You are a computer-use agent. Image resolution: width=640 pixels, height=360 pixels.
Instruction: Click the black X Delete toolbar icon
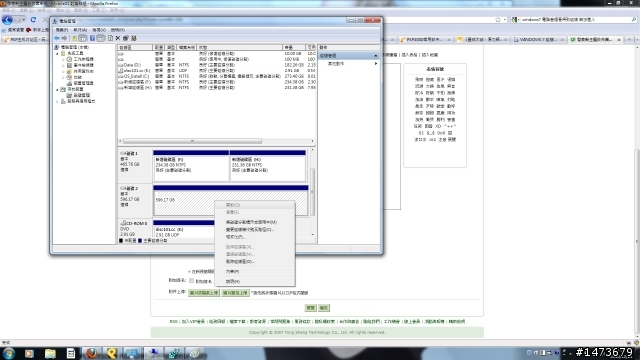coord(118,38)
